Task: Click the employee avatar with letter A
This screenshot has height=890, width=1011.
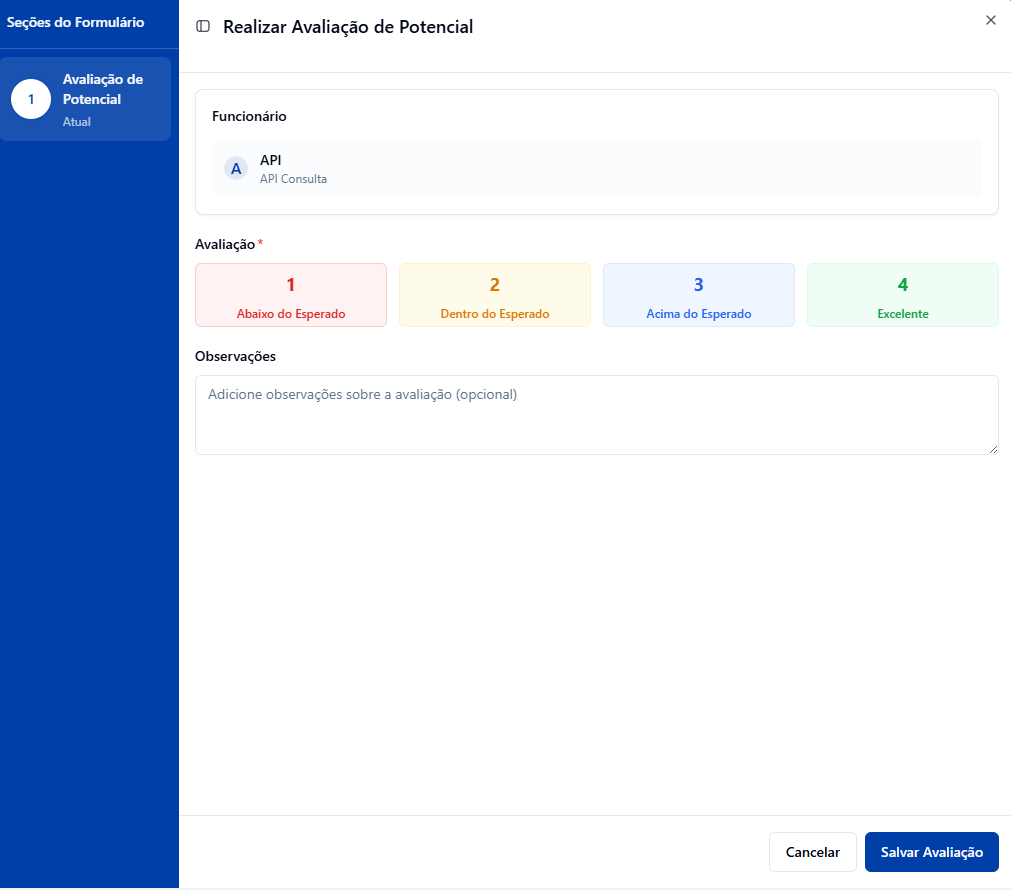Action: click(236, 168)
